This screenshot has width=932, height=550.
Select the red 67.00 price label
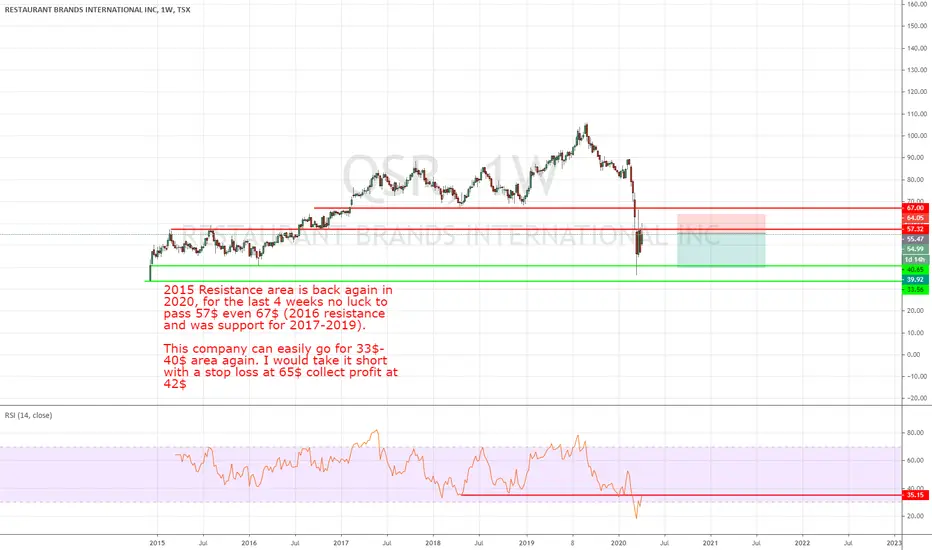(915, 208)
